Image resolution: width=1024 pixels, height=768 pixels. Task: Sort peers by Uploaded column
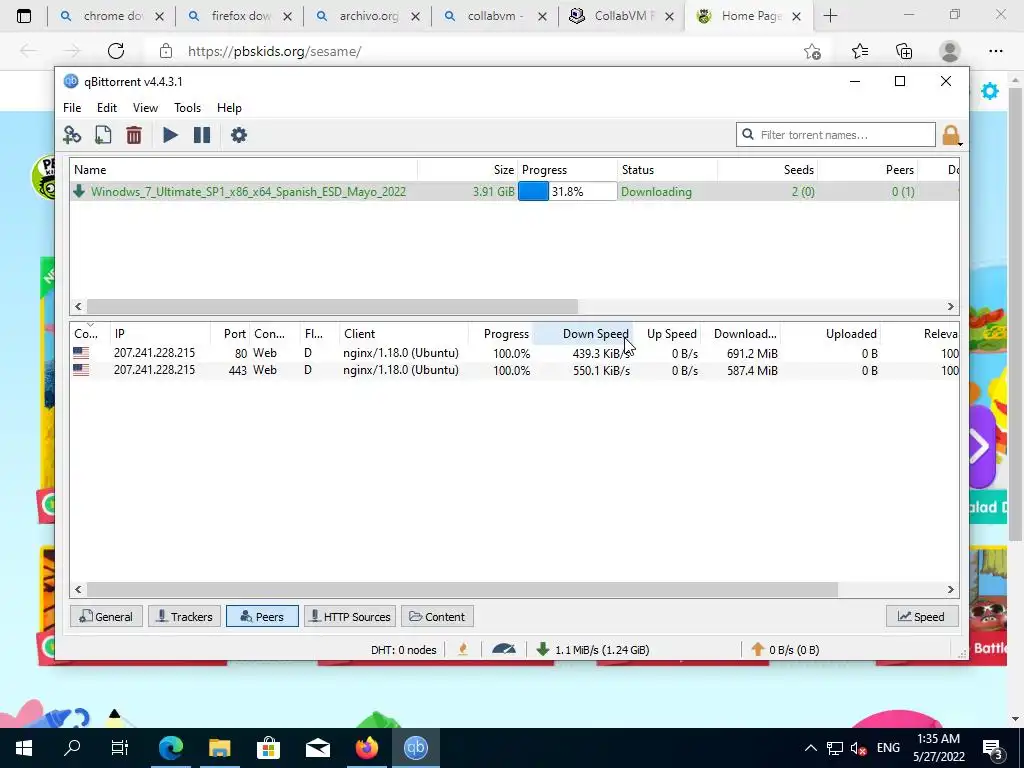(829, 334)
